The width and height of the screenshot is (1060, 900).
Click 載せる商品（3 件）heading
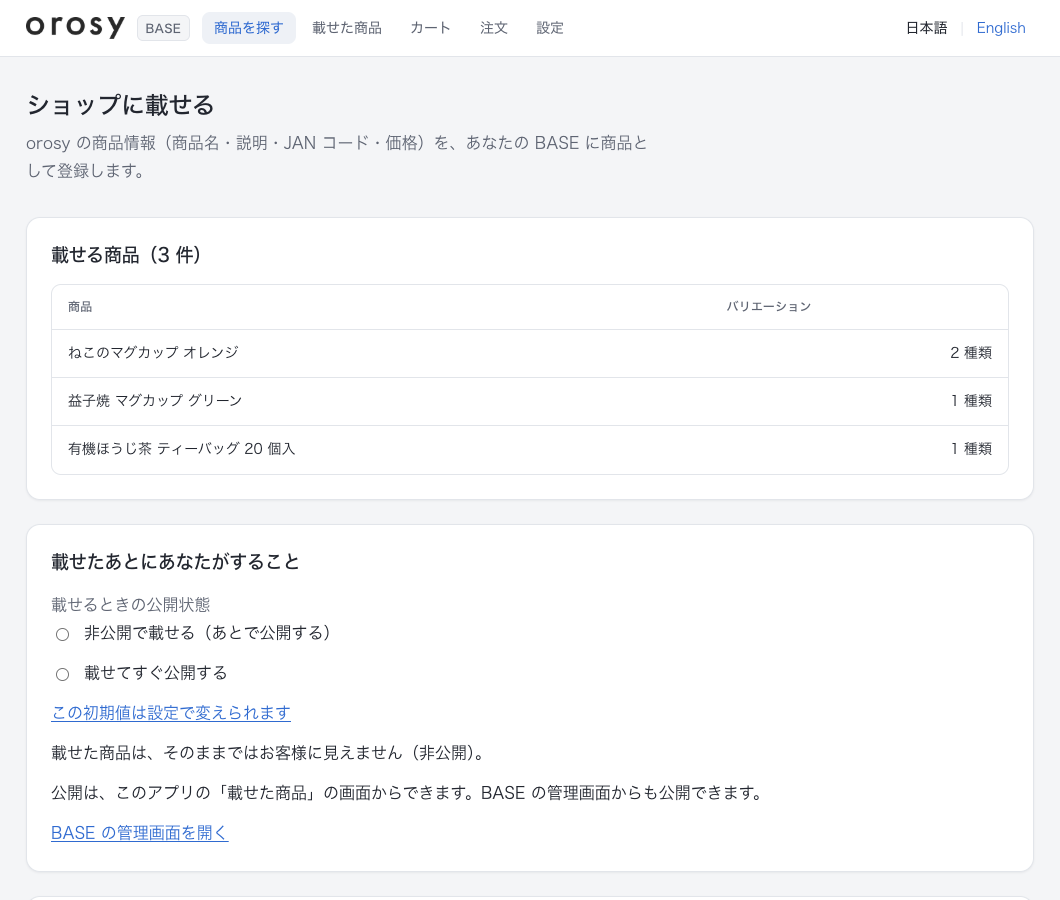pos(126,255)
